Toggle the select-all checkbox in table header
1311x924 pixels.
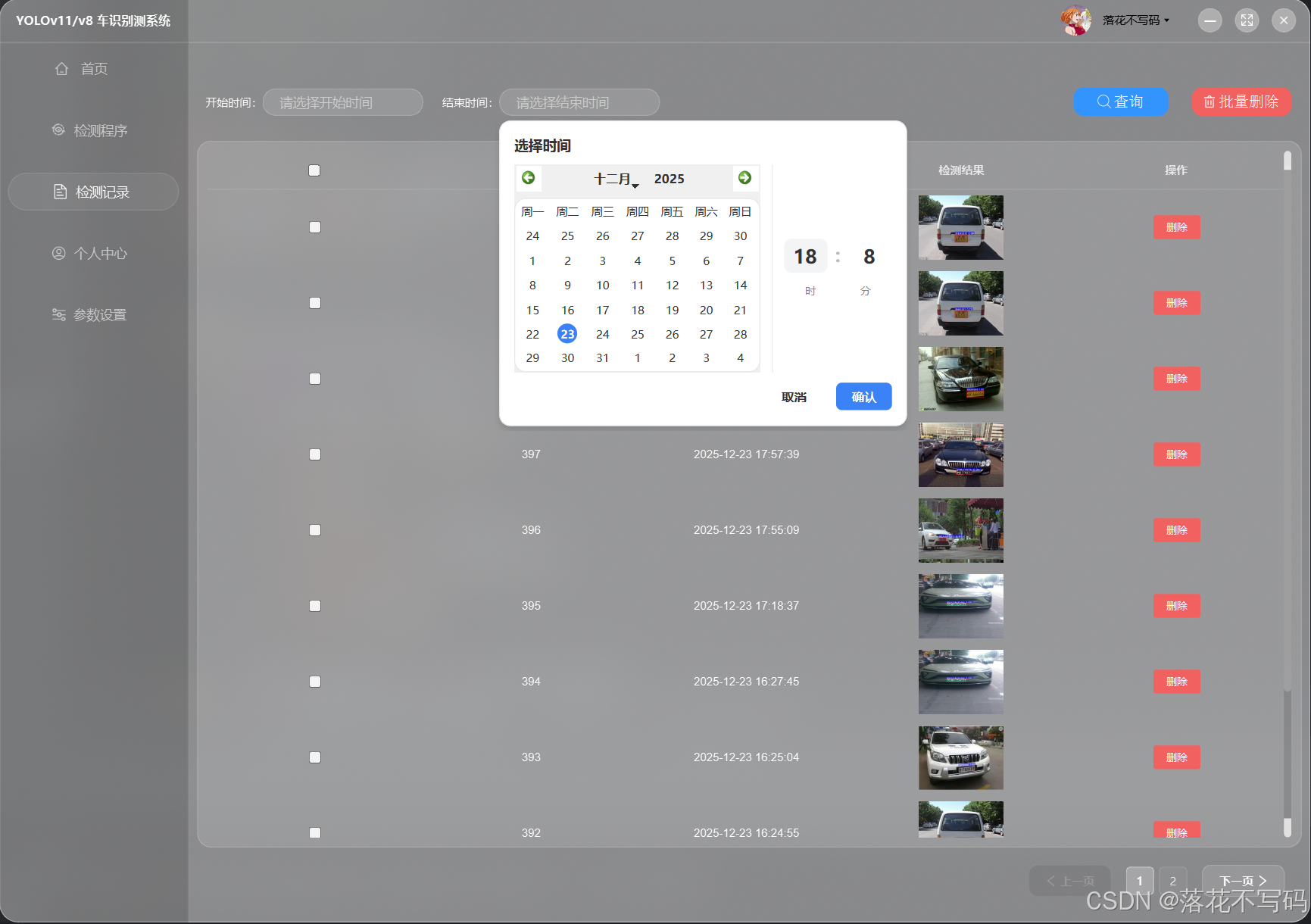314,170
